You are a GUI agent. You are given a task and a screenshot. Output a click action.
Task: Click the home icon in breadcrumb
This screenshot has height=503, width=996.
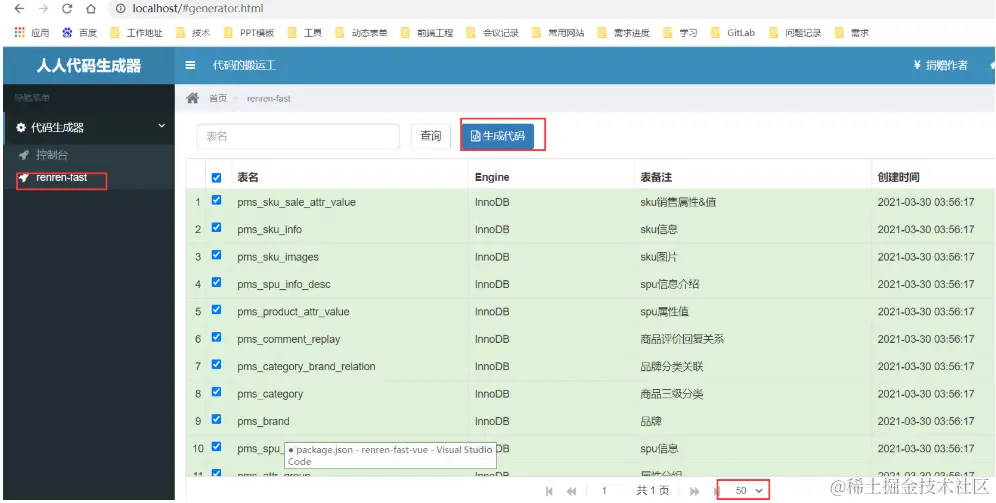point(192,98)
